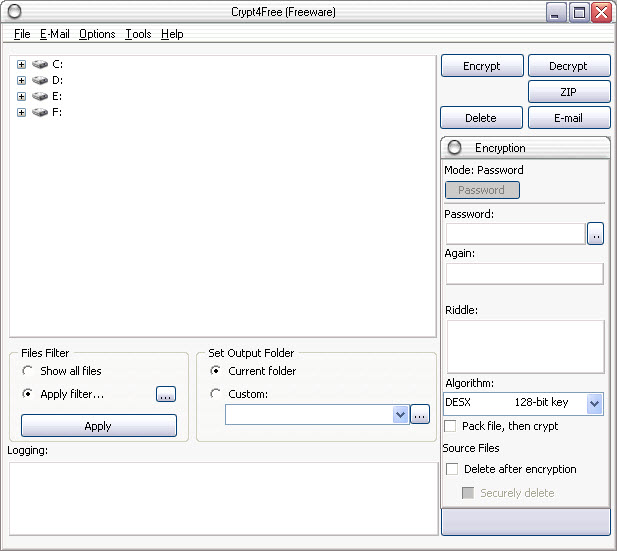This screenshot has height=551, width=617.
Task: Open the Tools menu
Action: click(x=138, y=34)
